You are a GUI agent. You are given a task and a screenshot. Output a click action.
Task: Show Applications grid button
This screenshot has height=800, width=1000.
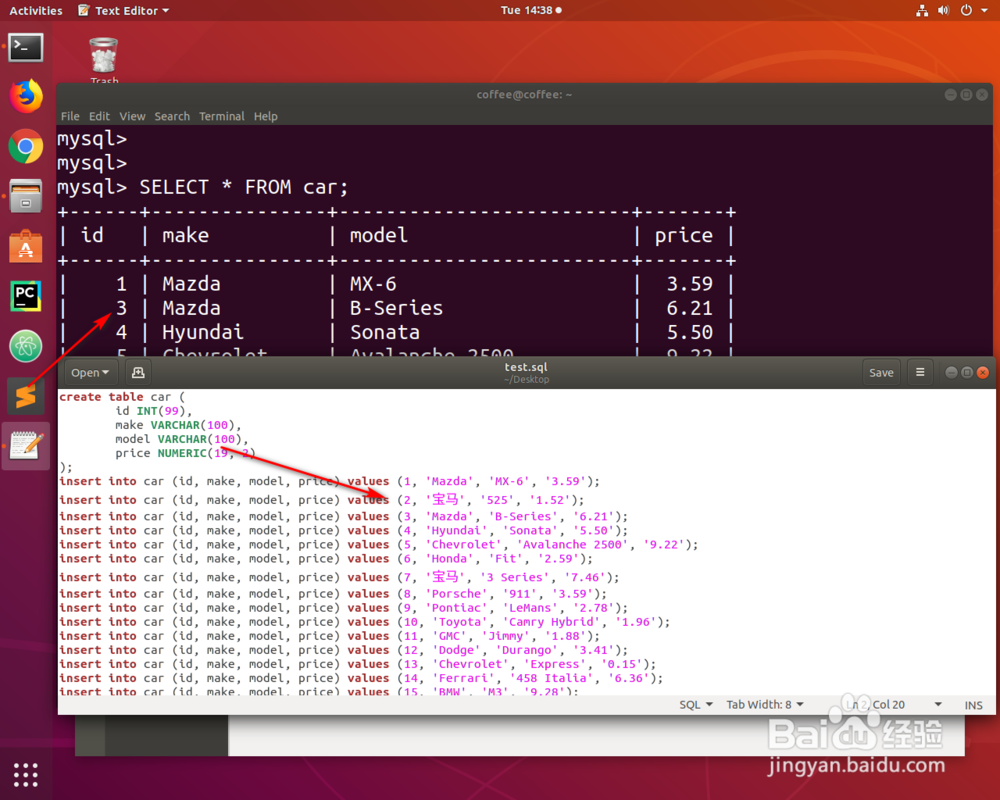(26, 774)
